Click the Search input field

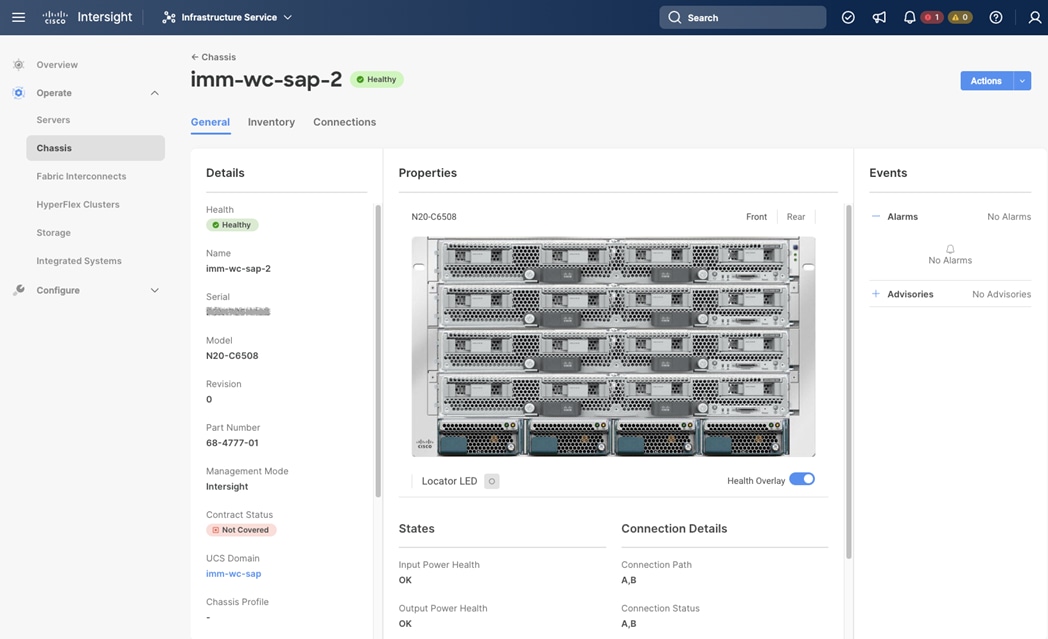pyautogui.click(x=743, y=17)
